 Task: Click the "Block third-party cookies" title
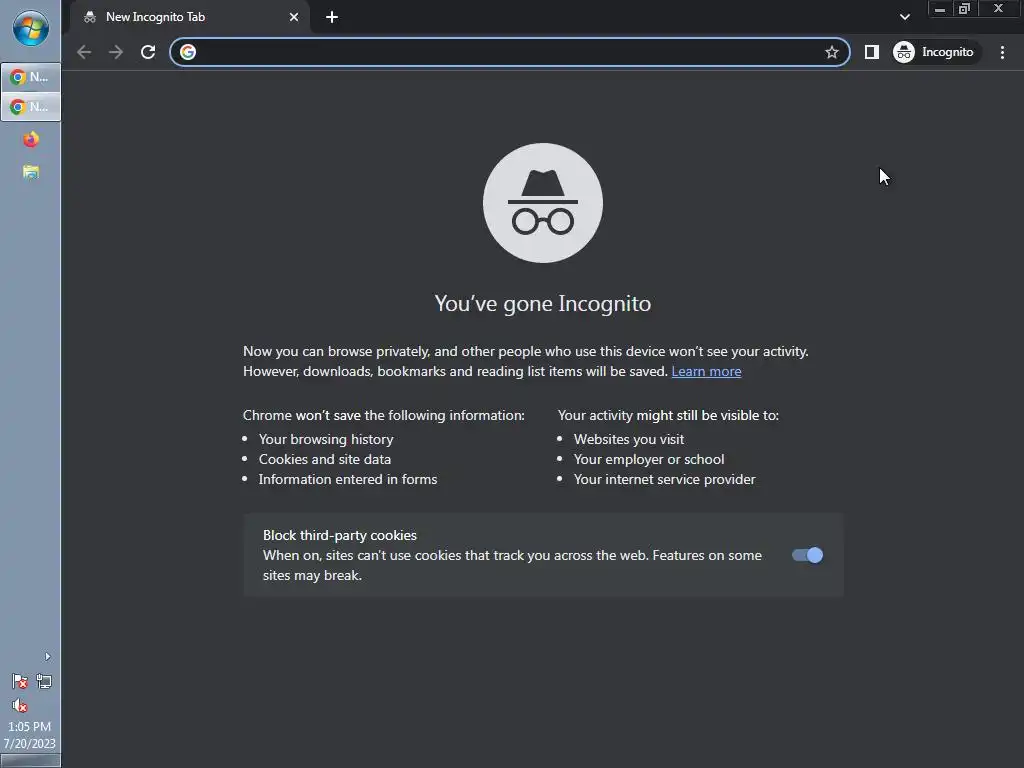pos(340,536)
